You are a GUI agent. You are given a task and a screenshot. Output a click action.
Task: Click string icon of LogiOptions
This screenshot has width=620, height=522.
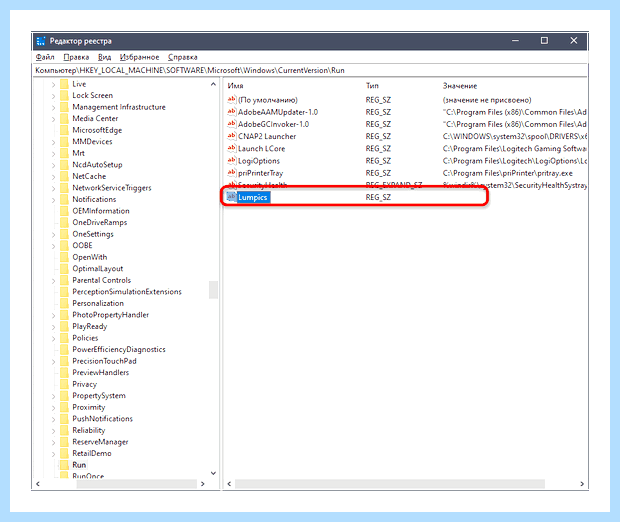[232, 161]
